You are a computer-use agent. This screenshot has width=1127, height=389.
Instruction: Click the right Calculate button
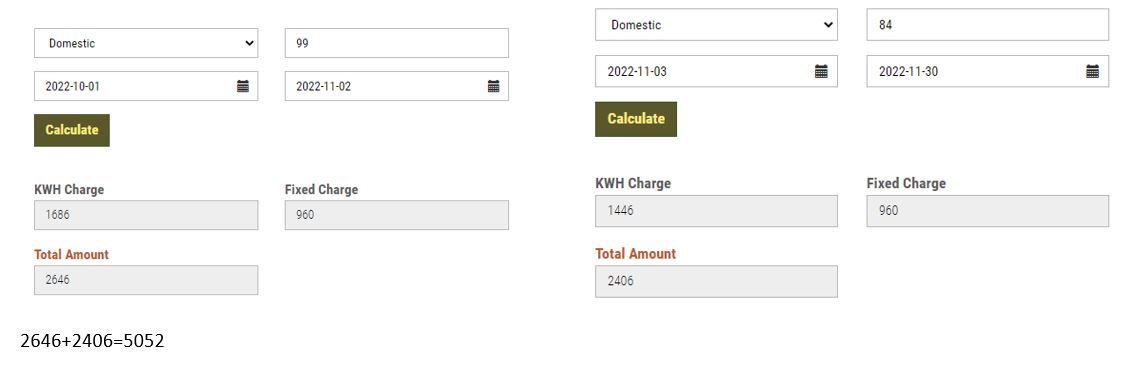click(x=636, y=119)
